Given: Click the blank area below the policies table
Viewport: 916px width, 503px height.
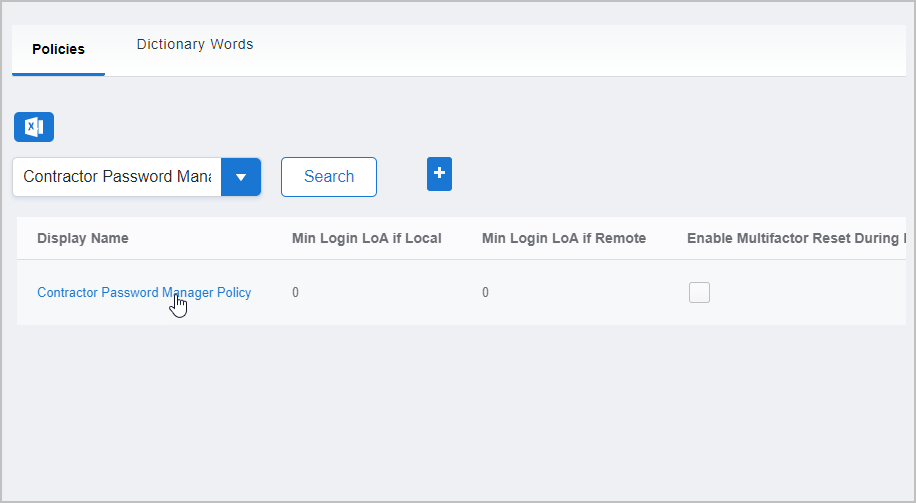Looking at the screenshot, I should pyautogui.click(x=460, y=410).
